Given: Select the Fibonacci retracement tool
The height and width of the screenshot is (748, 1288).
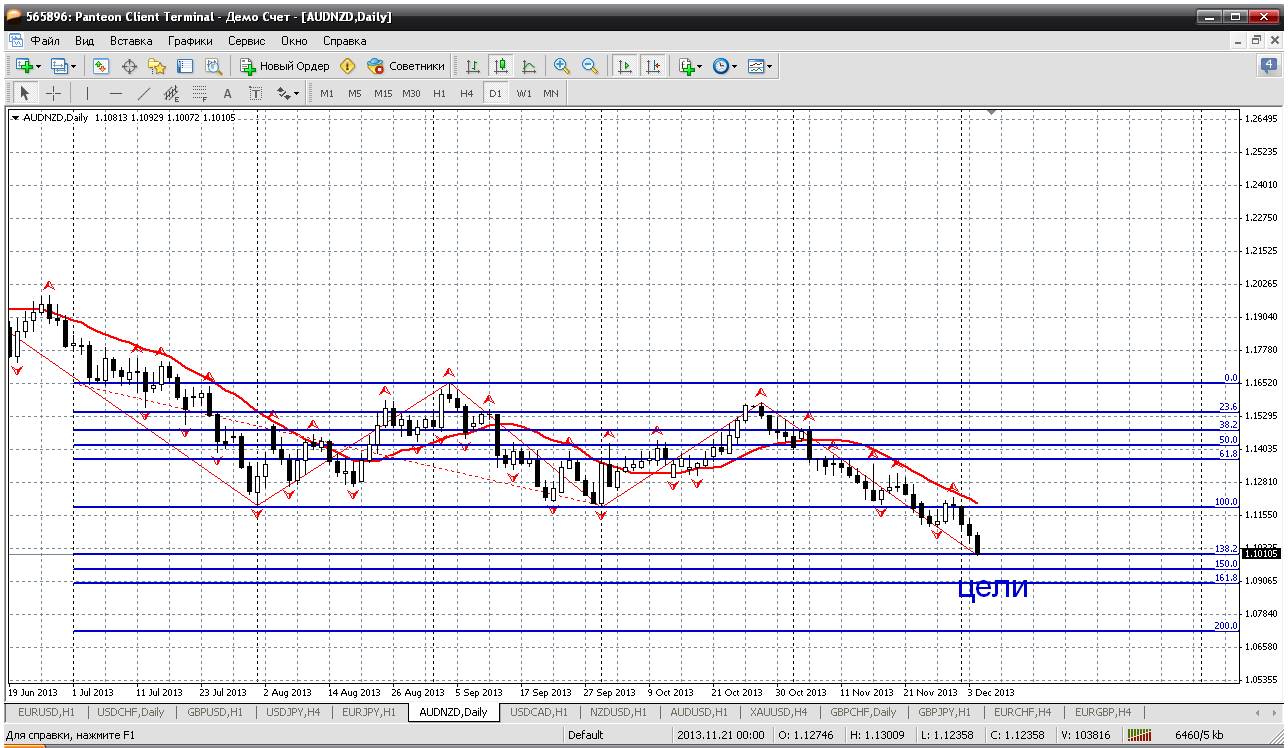Looking at the screenshot, I should [199, 93].
